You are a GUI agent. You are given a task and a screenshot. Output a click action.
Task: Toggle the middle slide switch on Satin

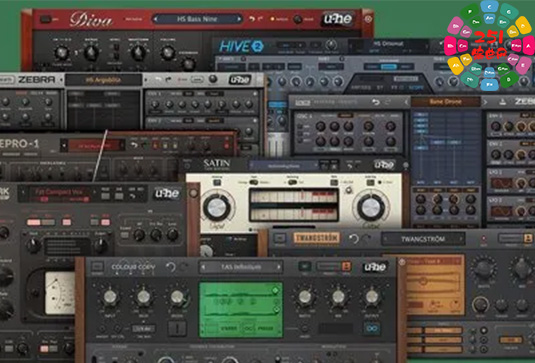292,183
